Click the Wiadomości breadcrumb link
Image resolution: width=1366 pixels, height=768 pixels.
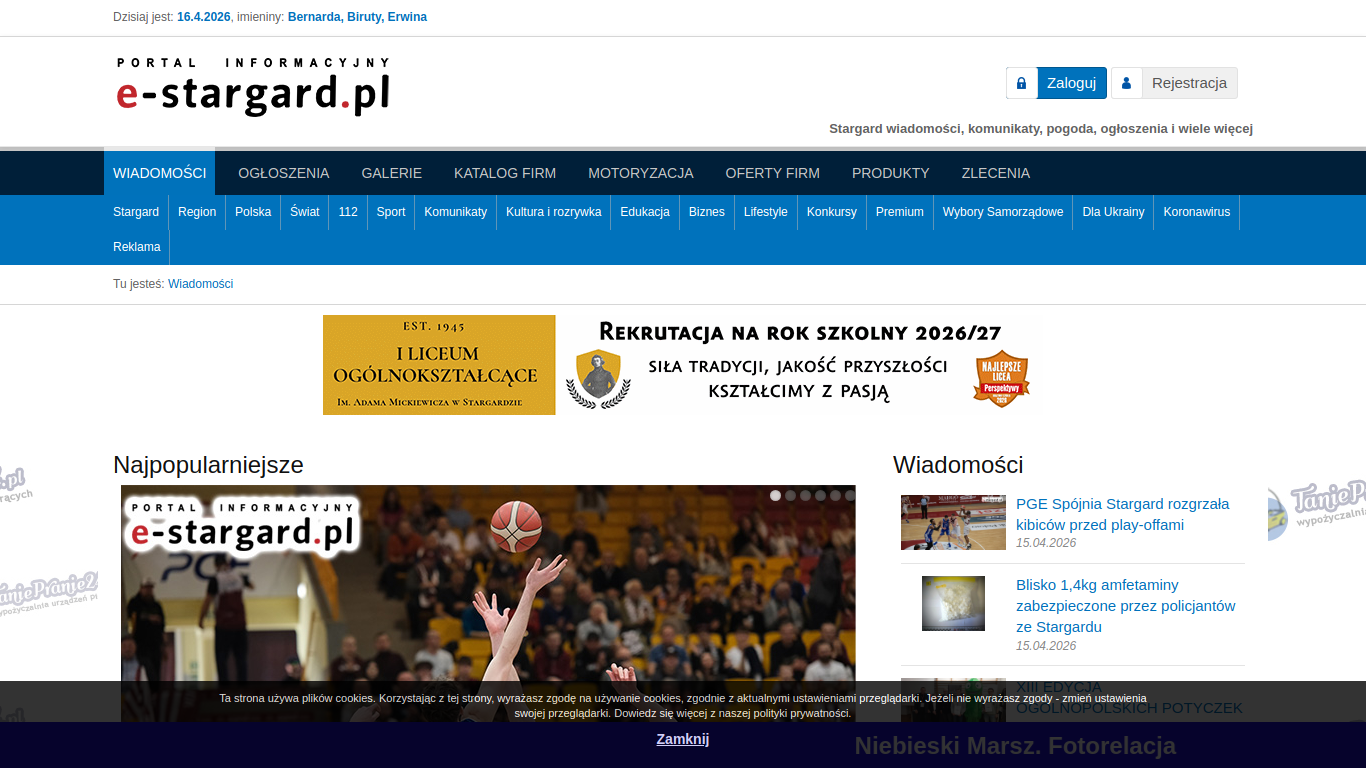[200, 284]
